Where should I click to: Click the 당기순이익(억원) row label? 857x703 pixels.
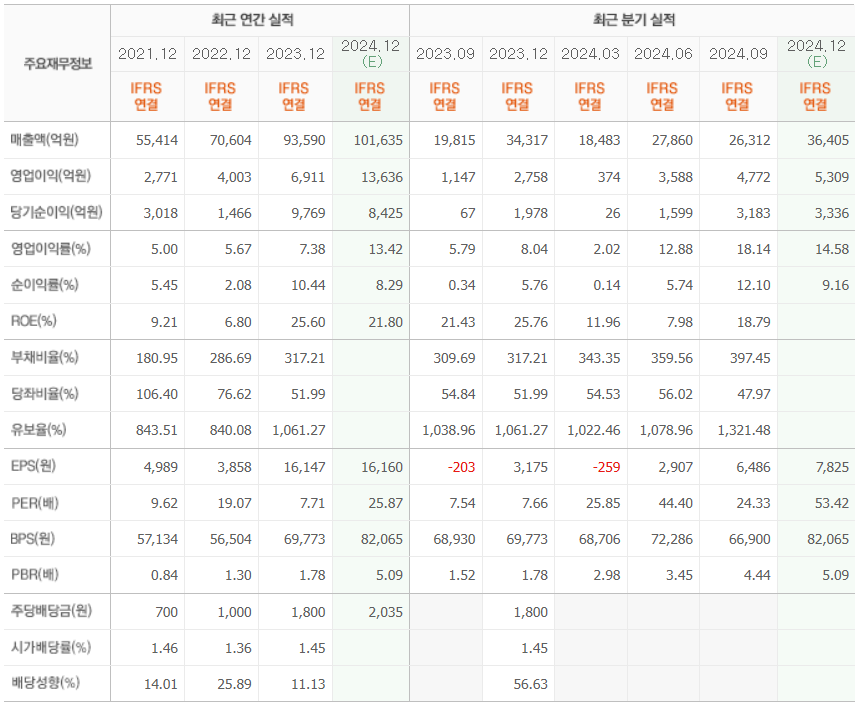(x=56, y=212)
